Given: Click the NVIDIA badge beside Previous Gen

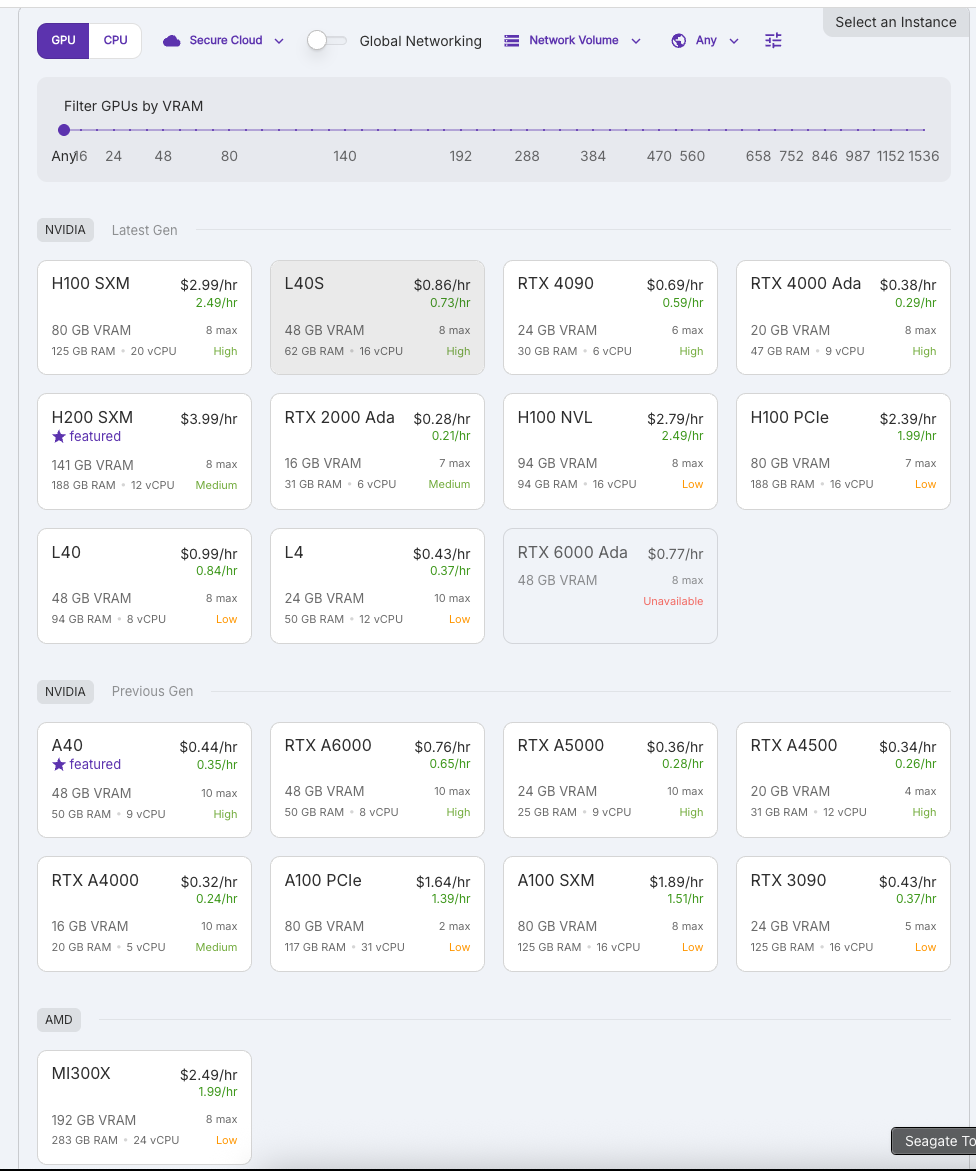Looking at the screenshot, I should (x=65, y=692).
